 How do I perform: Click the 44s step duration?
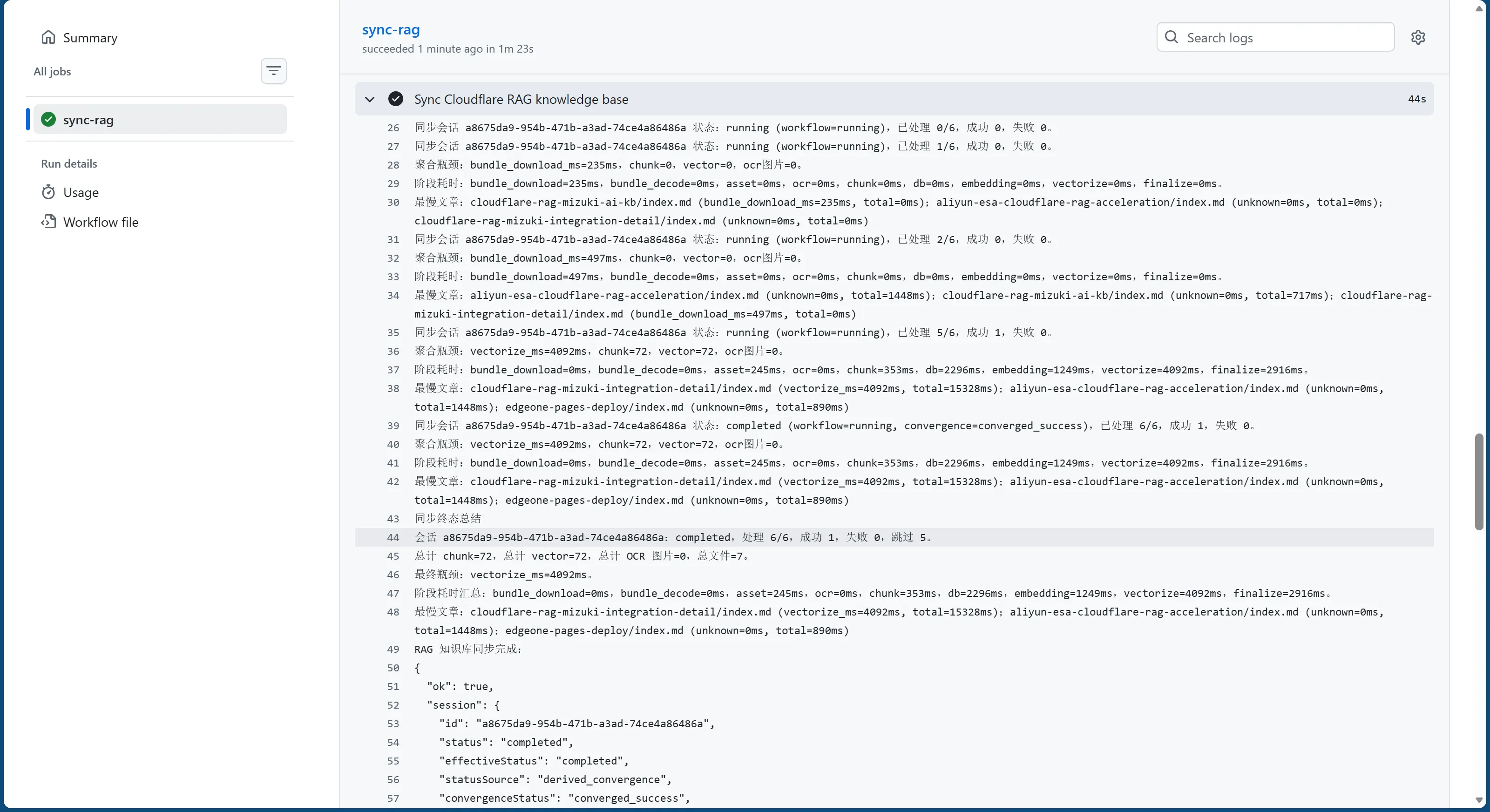pos(1417,99)
